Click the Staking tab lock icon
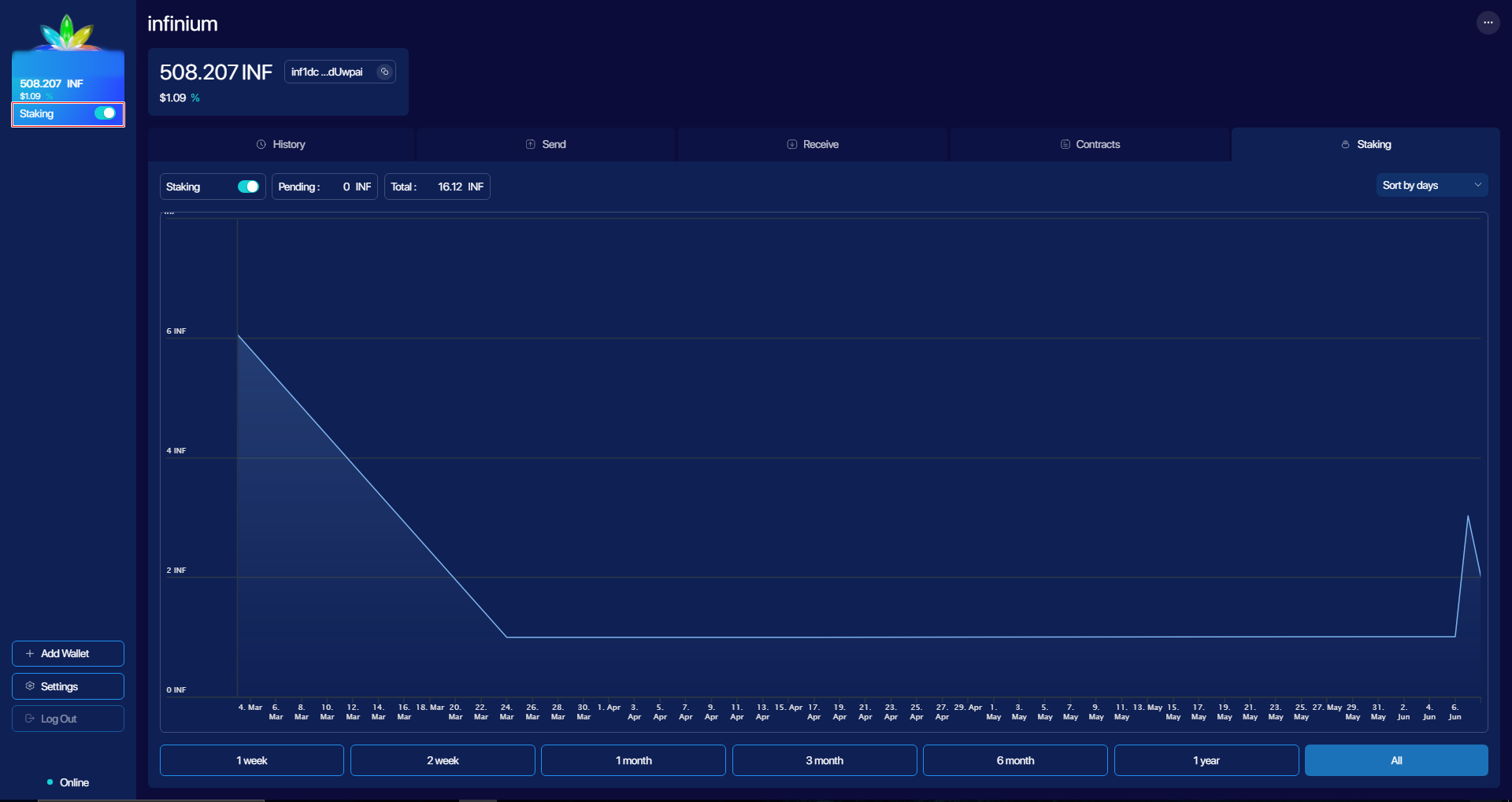Image resolution: width=1512 pixels, height=802 pixels. point(1346,145)
